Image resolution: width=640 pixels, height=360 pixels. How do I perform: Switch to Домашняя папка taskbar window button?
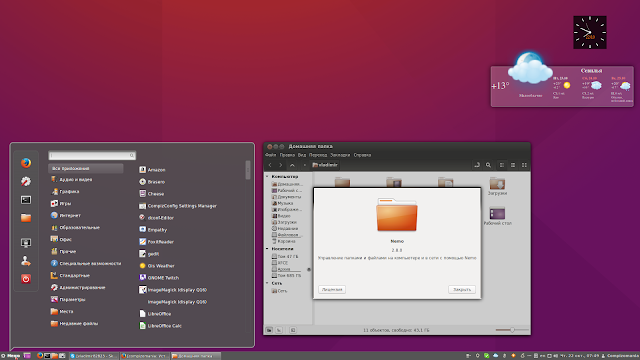click(196, 356)
